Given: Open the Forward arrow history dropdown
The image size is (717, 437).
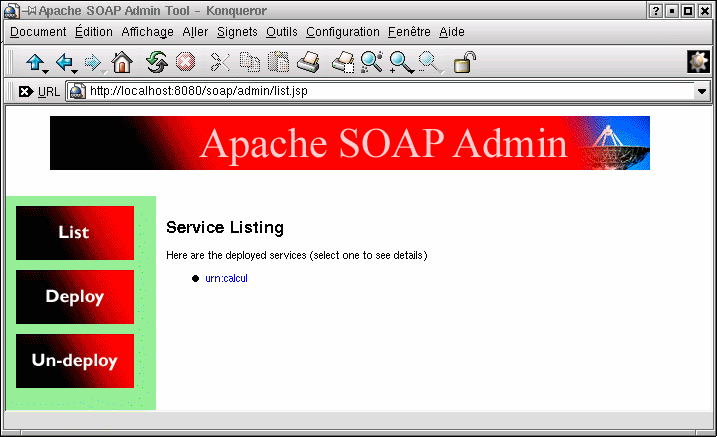Looking at the screenshot, I should click(104, 72).
